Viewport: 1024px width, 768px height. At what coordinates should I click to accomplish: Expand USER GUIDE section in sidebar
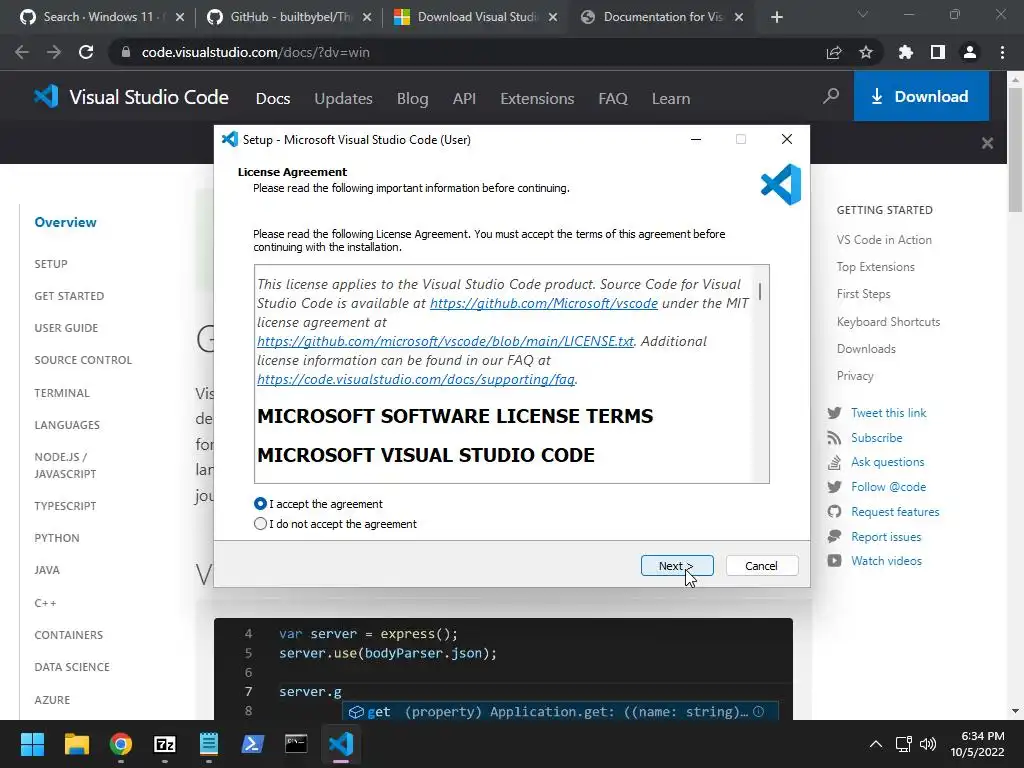pos(66,328)
